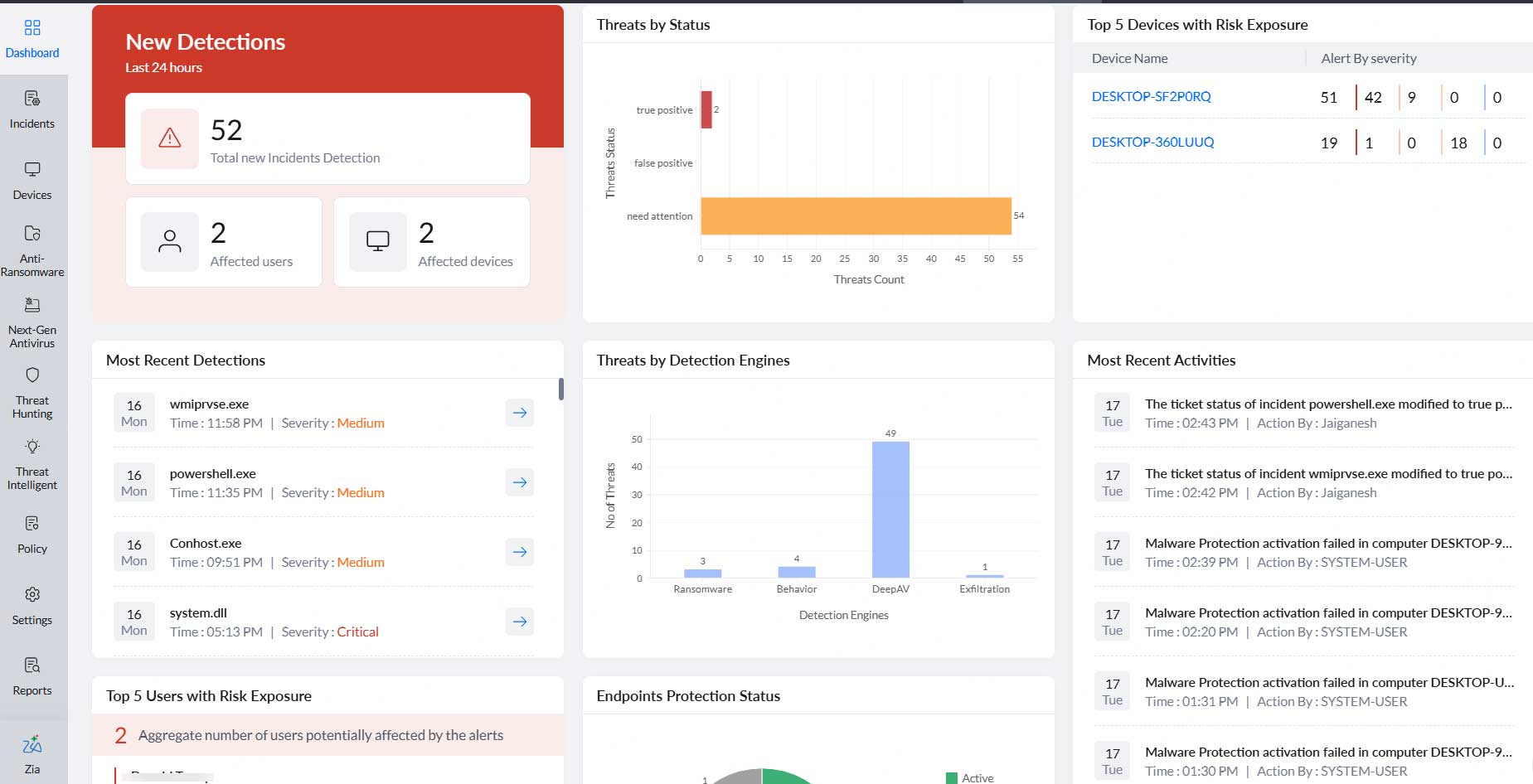View system.dll critical detection arrow
This screenshot has height=784, width=1533.
(x=520, y=622)
